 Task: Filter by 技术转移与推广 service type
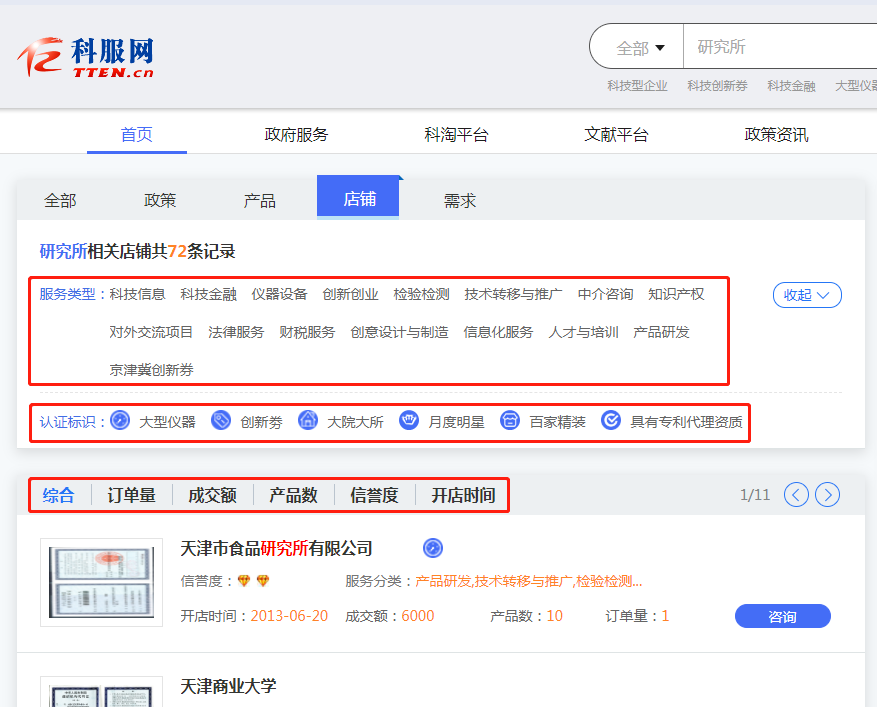[513, 294]
